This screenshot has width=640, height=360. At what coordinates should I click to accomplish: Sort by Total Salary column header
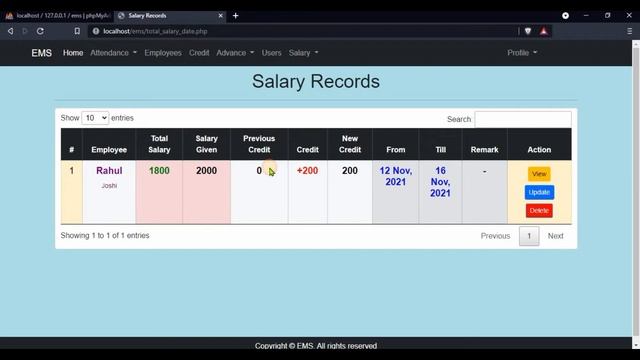pyautogui.click(x=159, y=144)
